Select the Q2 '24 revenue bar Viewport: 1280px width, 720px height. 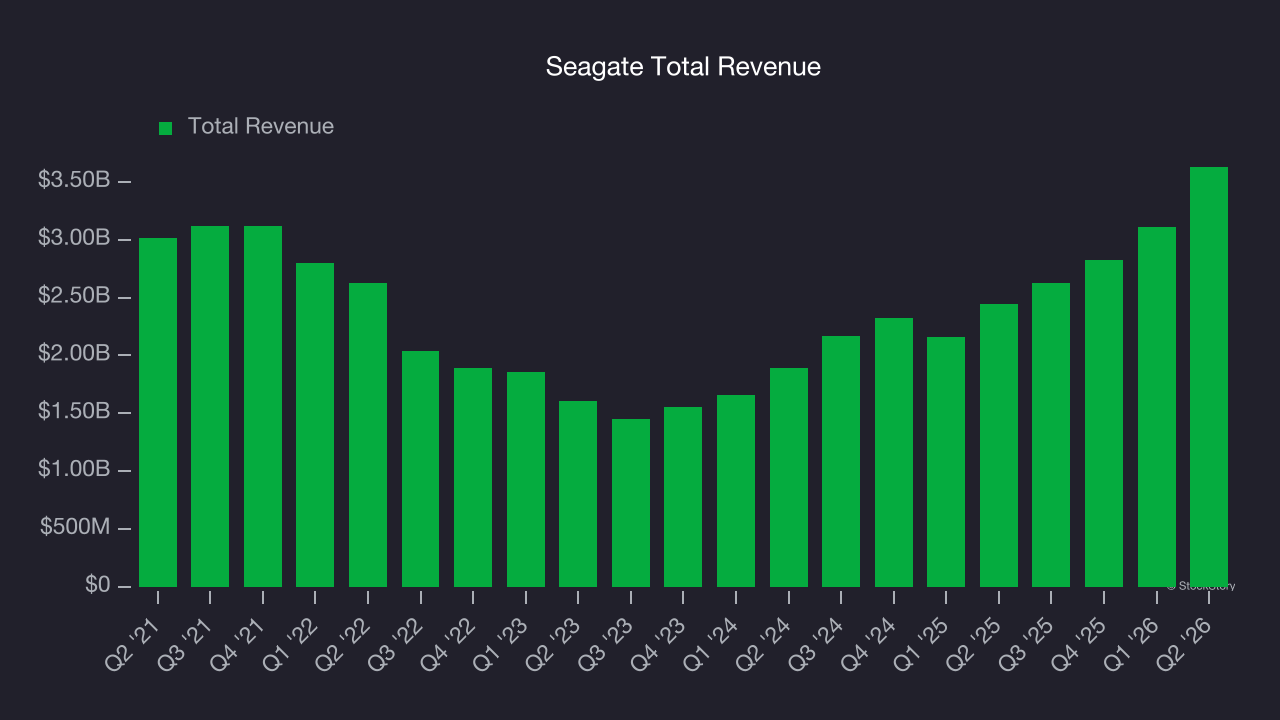tap(789, 477)
